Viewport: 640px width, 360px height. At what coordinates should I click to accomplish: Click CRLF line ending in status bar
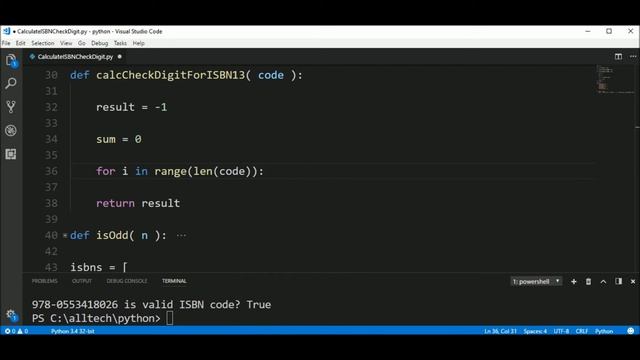582,331
